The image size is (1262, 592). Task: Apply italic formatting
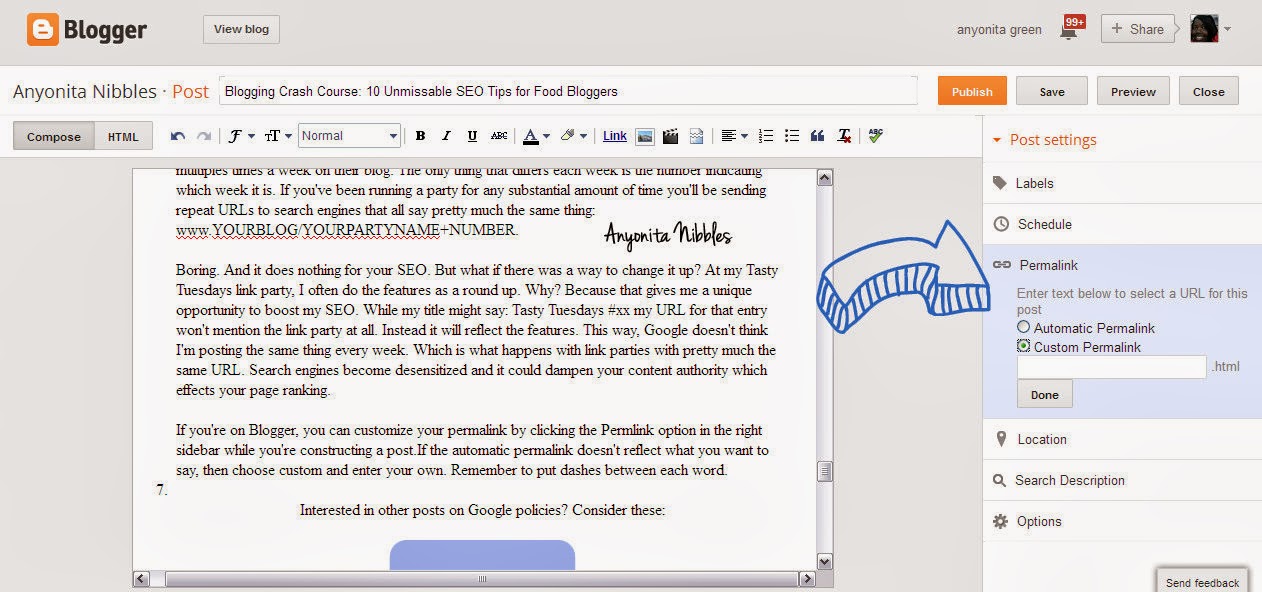coord(446,136)
